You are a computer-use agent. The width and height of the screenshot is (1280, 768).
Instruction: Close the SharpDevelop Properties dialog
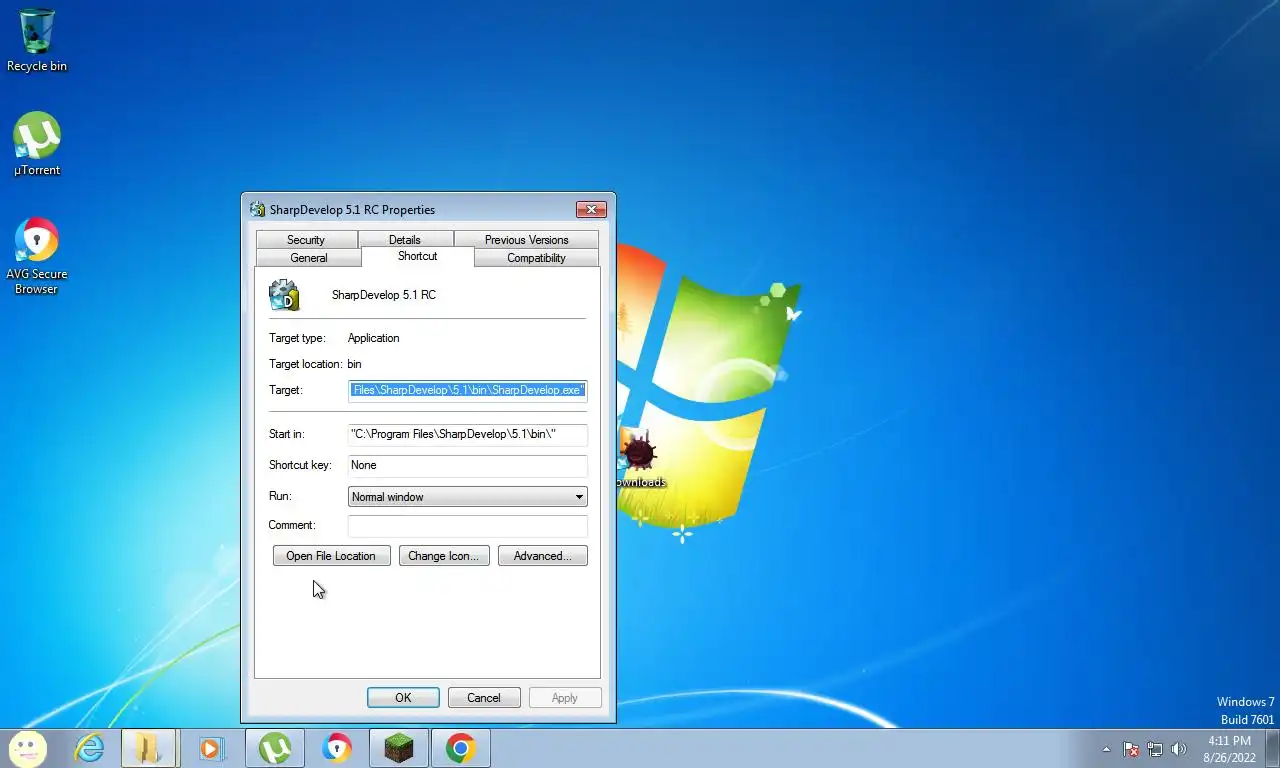click(x=591, y=209)
